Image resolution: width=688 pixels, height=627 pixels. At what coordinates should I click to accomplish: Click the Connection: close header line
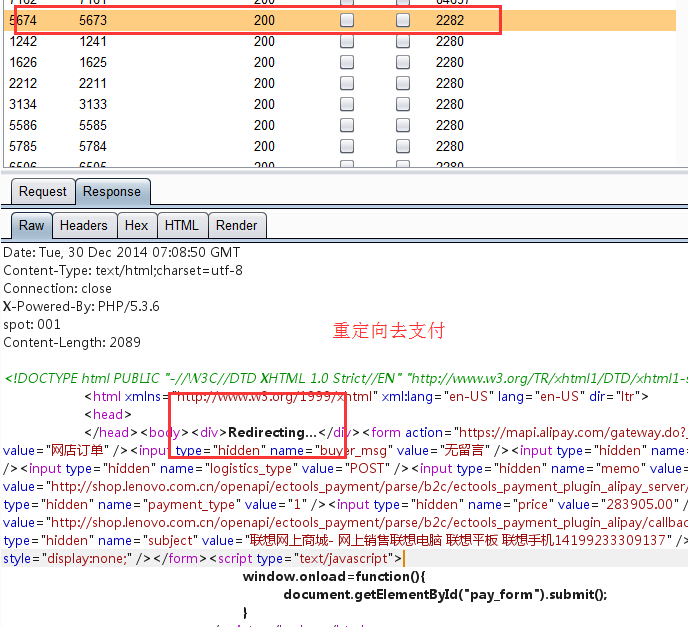[57, 288]
